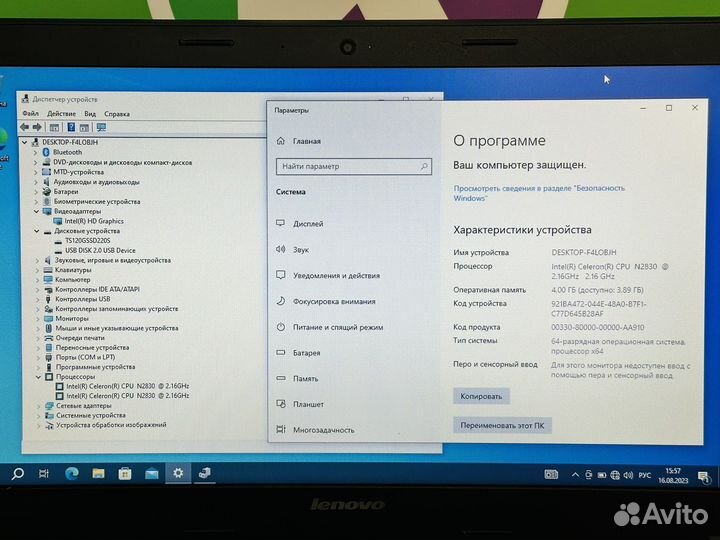Select Устройства обработки изображений node
720x540 pixels.
click(x=111, y=425)
